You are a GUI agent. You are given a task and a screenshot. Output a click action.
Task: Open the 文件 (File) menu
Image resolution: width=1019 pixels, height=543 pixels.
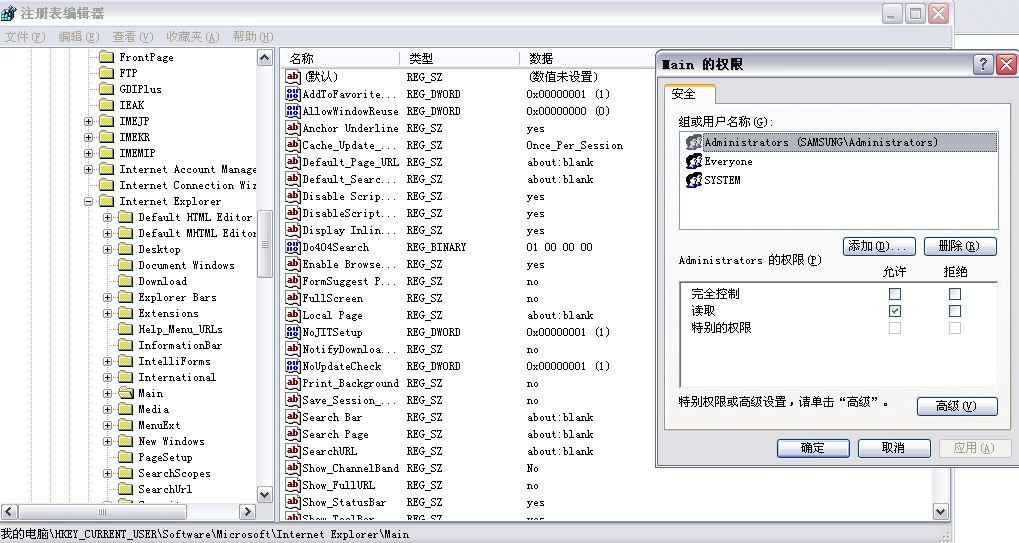(25, 36)
